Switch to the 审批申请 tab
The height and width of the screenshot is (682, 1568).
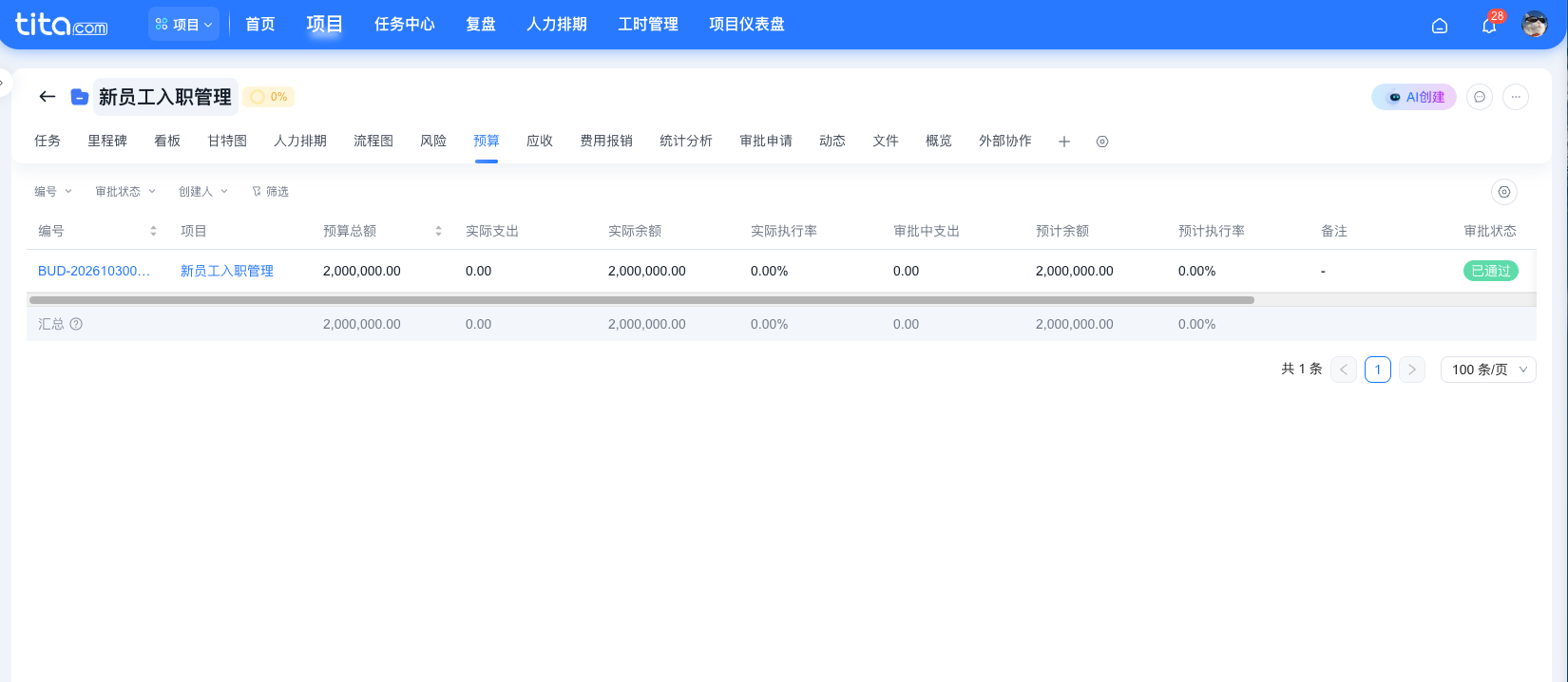pyautogui.click(x=766, y=141)
